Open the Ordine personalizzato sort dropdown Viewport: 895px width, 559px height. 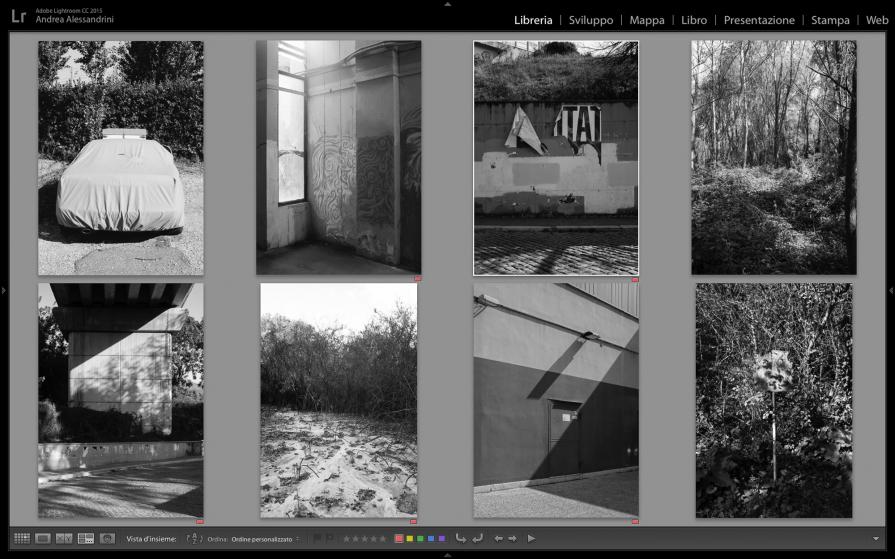[x=264, y=539]
